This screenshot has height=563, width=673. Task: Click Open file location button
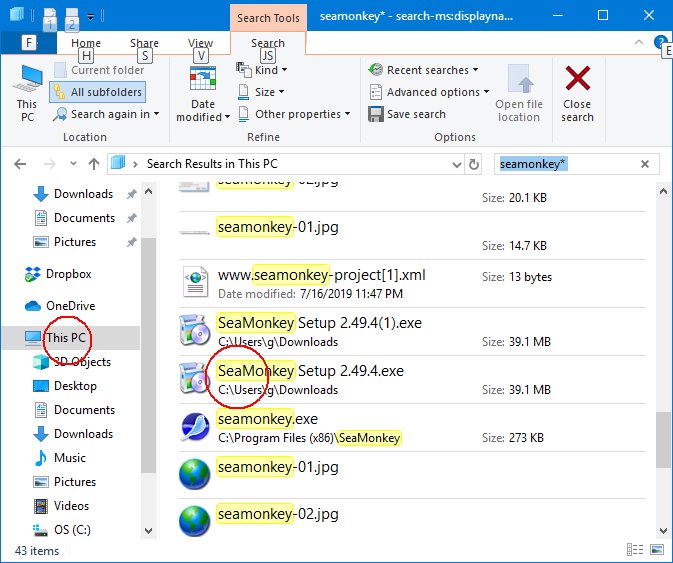point(518,93)
